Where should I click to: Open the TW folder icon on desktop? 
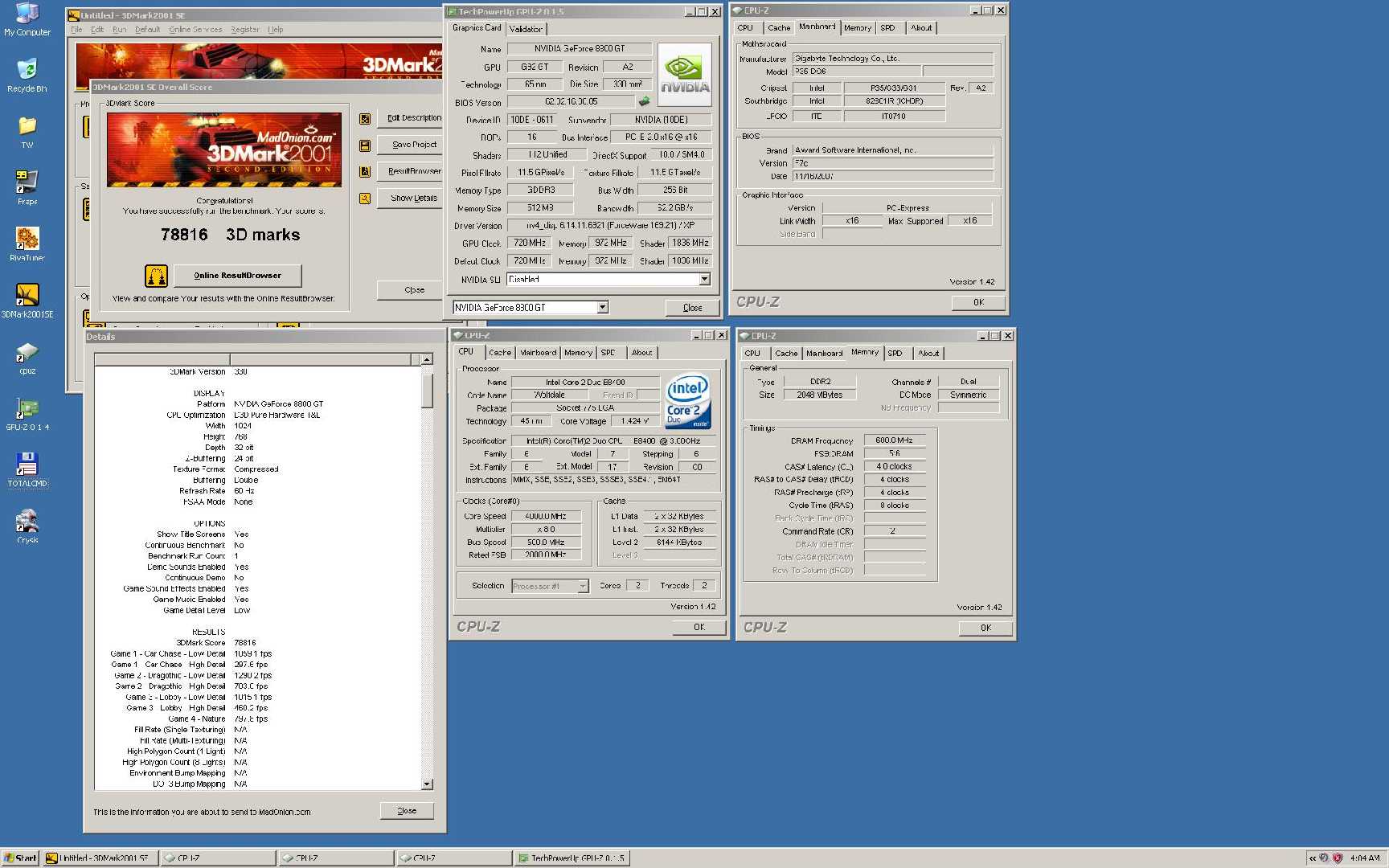tap(27, 132)
